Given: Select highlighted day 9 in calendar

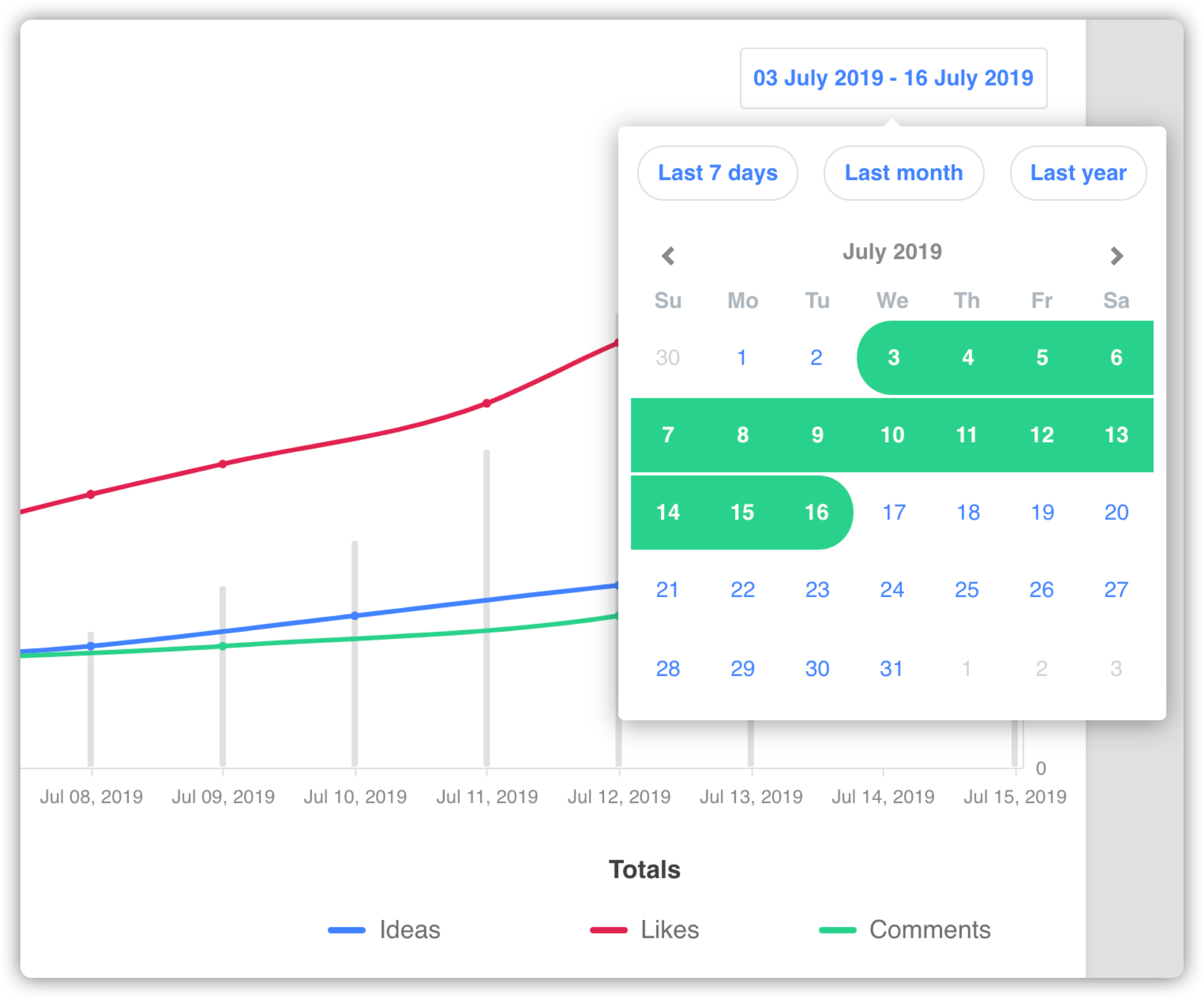Looking at the screenshot, I should click(817, 435).
